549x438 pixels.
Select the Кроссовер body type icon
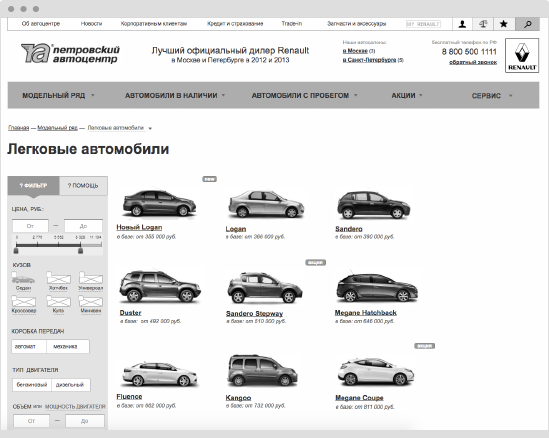pos(23,301)
